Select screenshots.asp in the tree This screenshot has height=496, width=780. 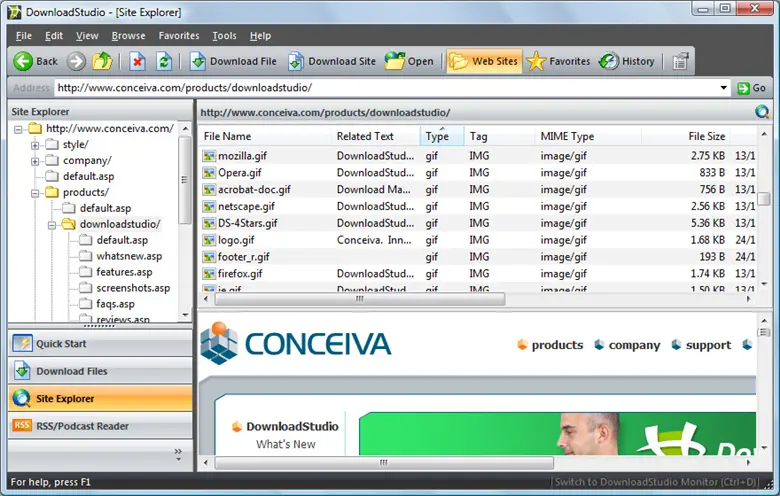click(133, 288)
